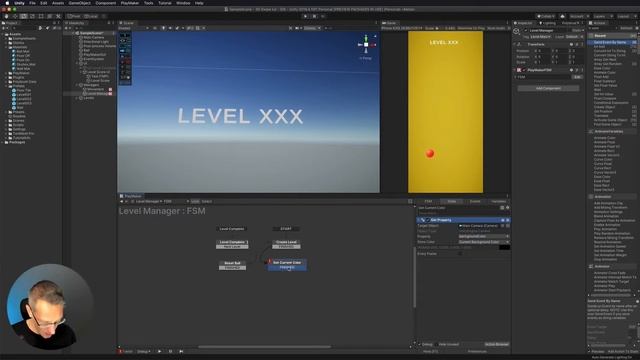Image resolution: width=640 pixels, height=360 pixels.
Task: Select the Level Complete state node
Action: (232, 244)
